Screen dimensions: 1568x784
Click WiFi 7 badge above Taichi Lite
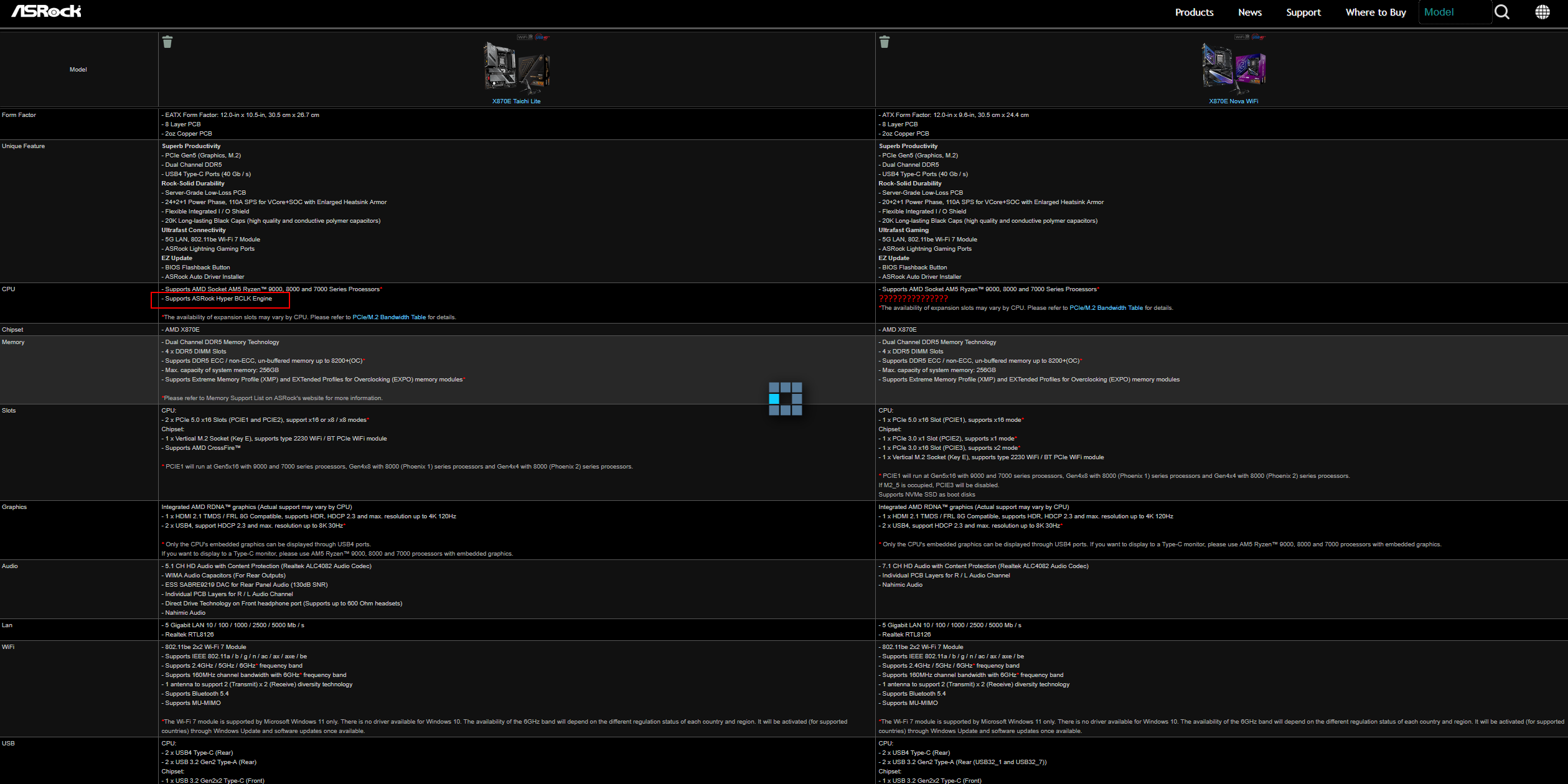tap(525, 37)
